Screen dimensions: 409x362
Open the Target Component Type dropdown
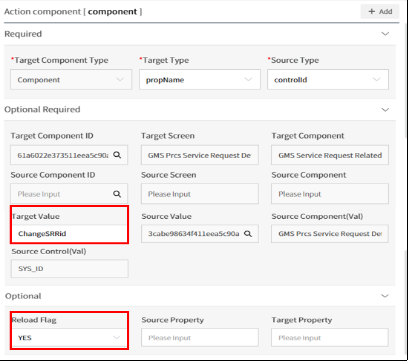point(71,80)
